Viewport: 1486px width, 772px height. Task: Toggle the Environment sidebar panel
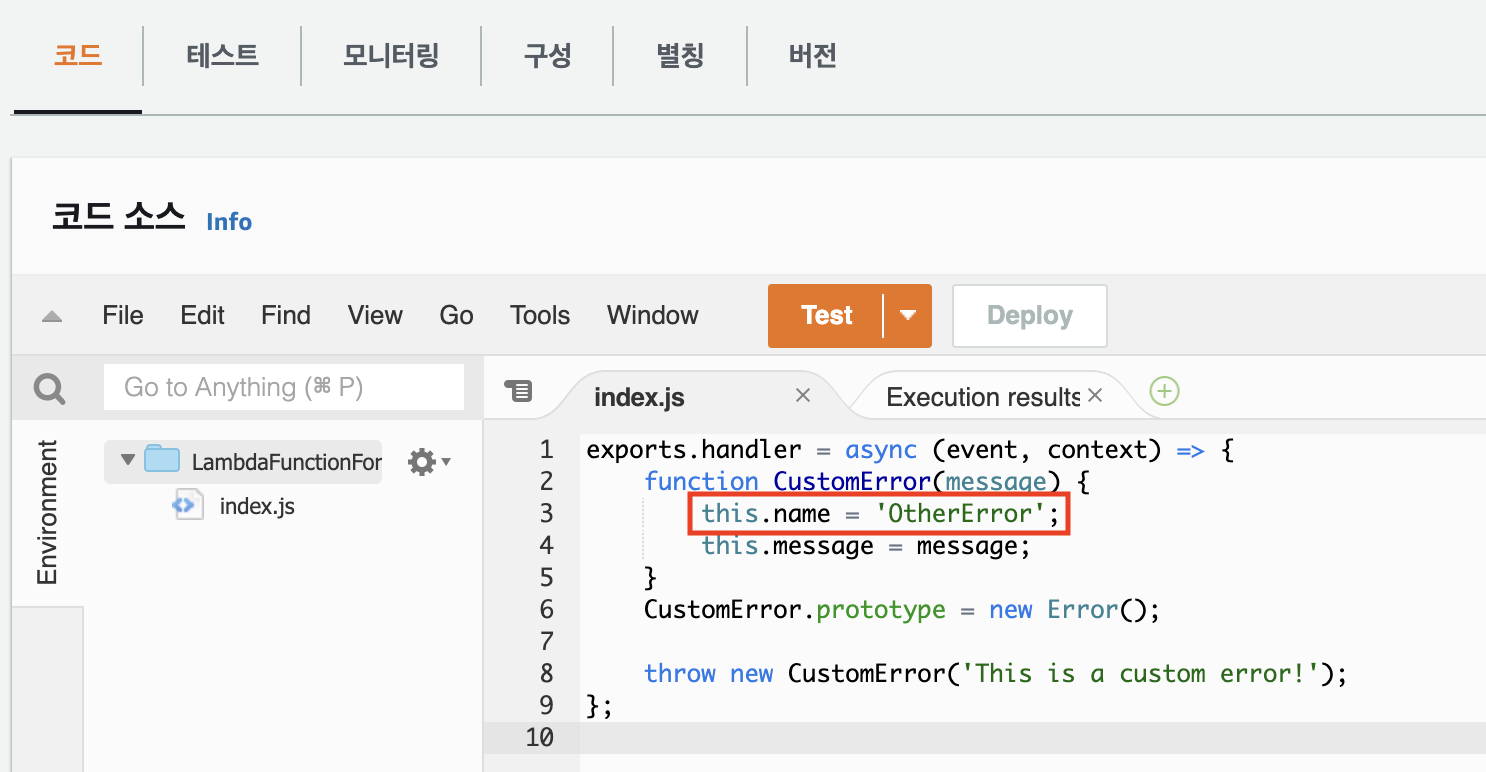(x=46, y=512)
